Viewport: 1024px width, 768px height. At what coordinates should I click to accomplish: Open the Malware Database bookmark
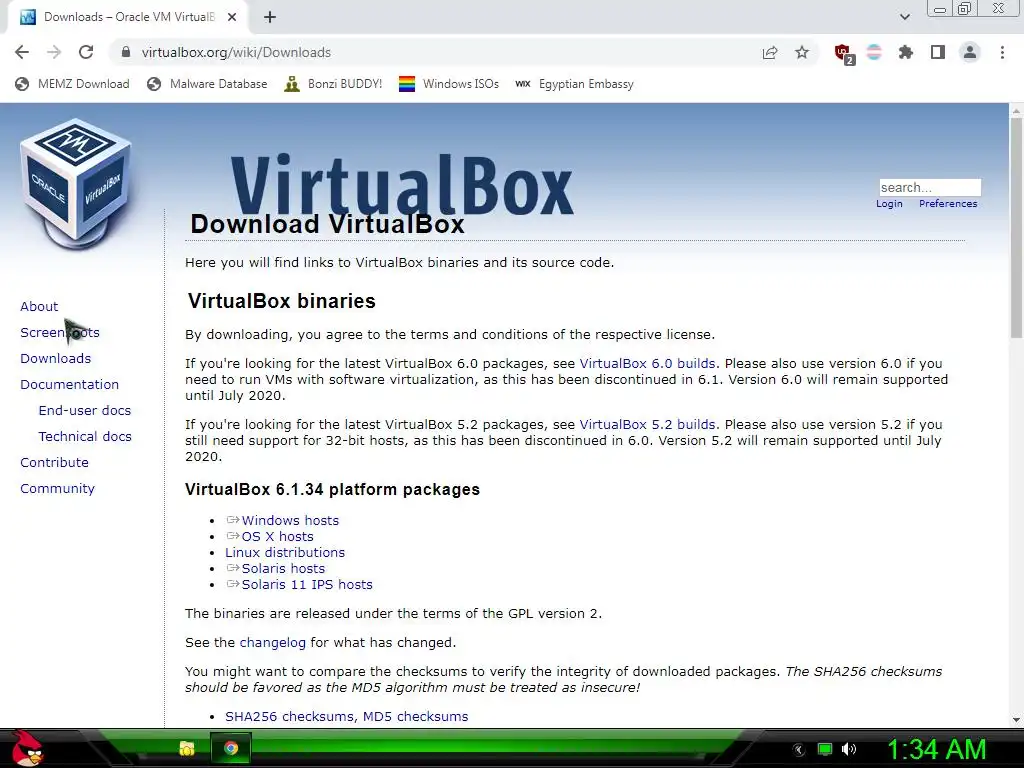[207, 84]
